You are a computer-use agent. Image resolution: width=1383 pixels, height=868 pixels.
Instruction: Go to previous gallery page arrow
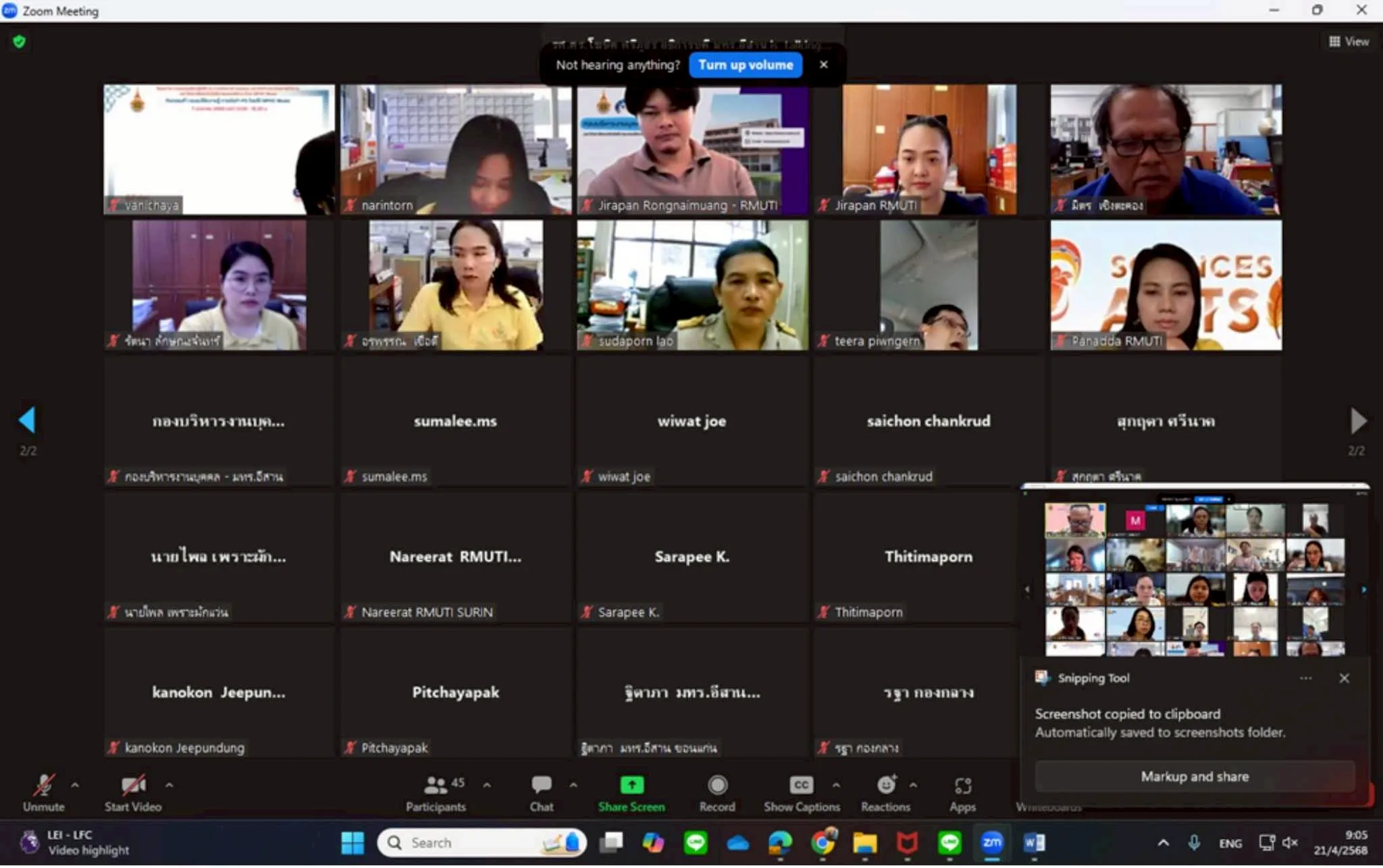point(27,420)
